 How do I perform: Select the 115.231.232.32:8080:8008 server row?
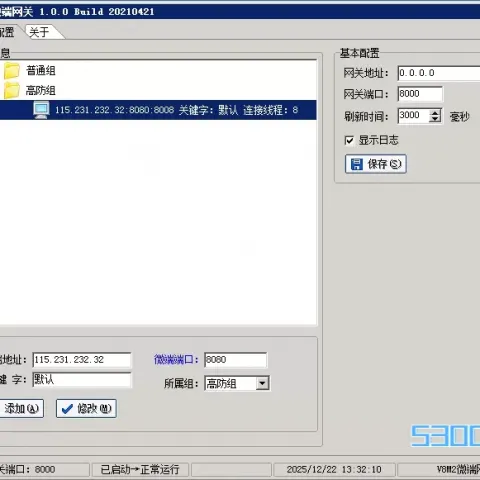pos(158,110)
